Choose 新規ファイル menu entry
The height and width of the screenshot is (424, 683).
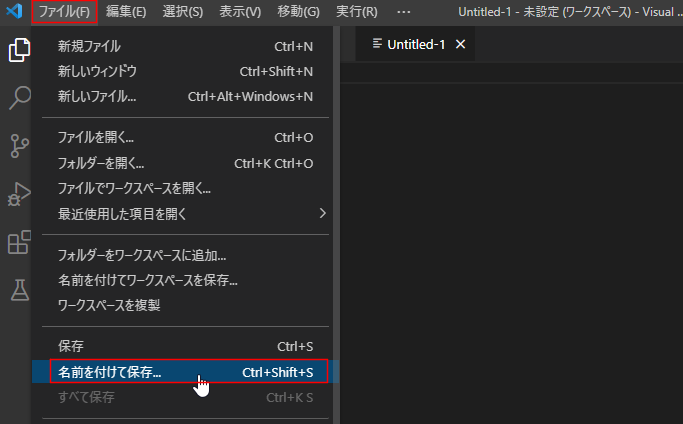(186, 46)
